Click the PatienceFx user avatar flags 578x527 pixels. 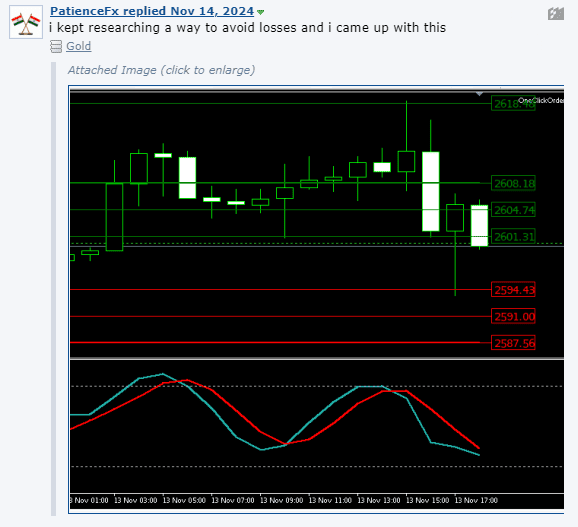pyautogui.click(x=26, y=22)
